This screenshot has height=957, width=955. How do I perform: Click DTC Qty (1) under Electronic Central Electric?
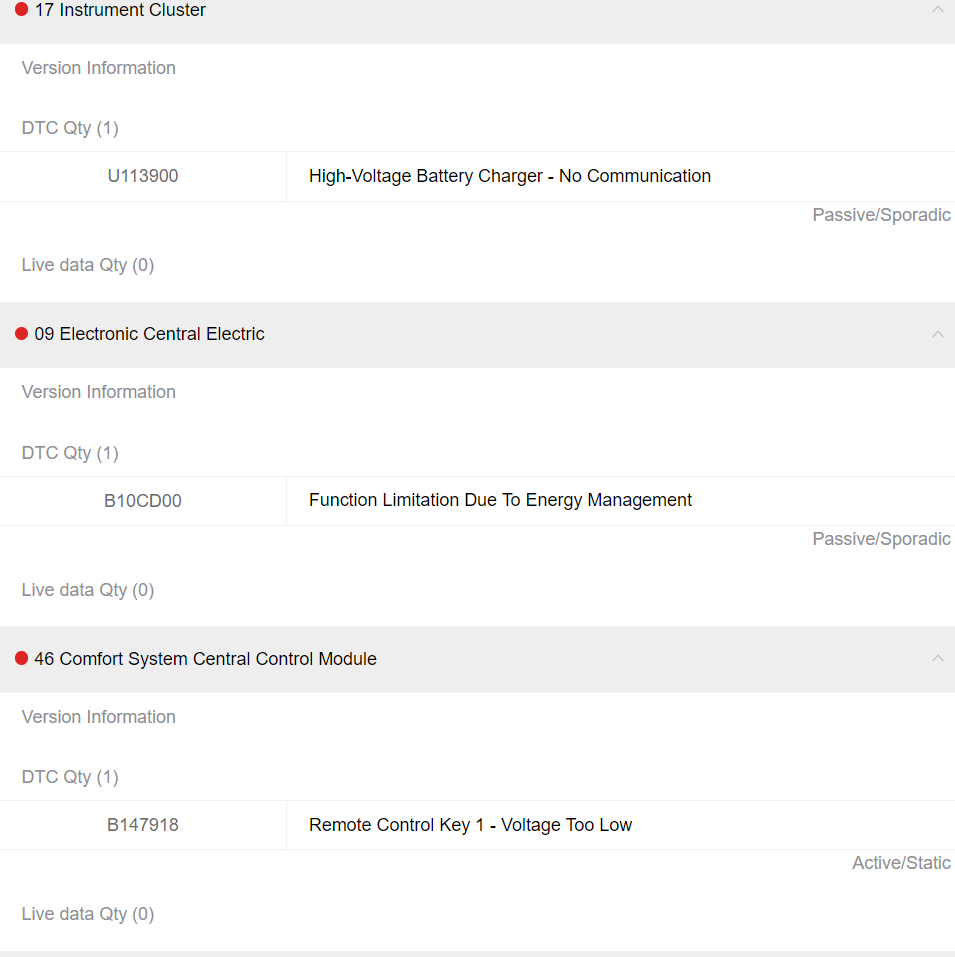point(69,452)
